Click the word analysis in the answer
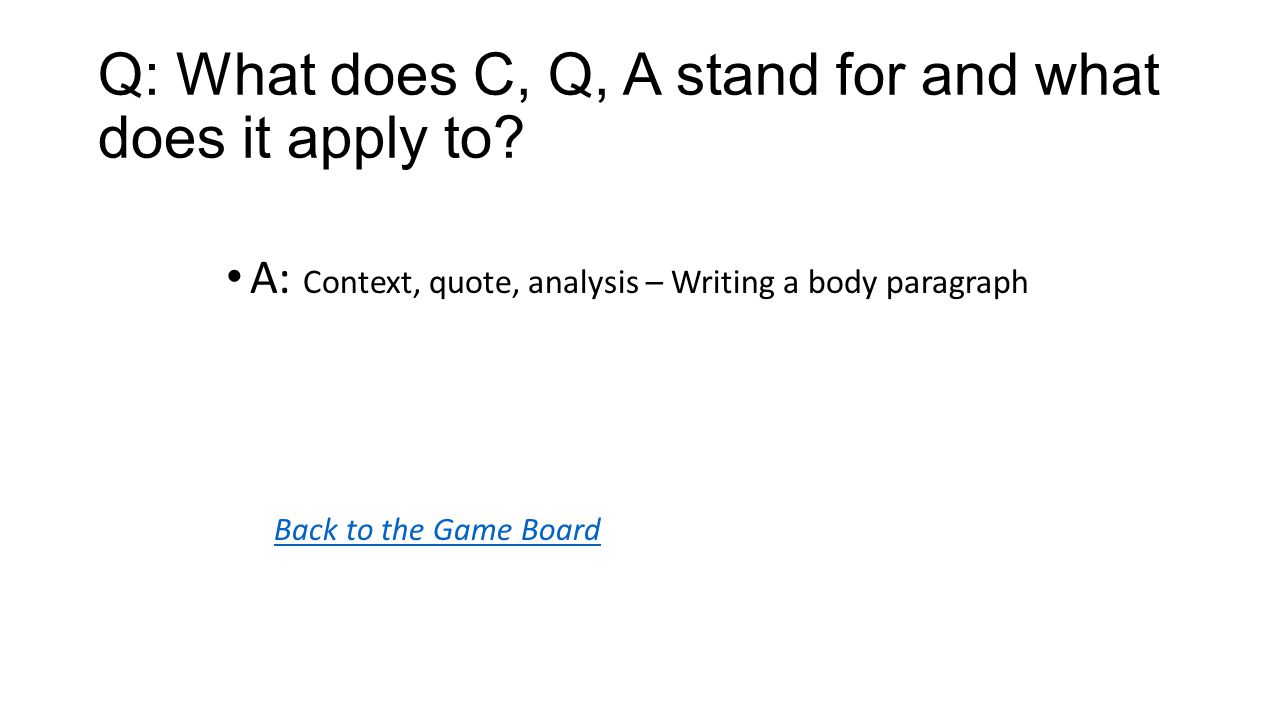 (583, 284)
